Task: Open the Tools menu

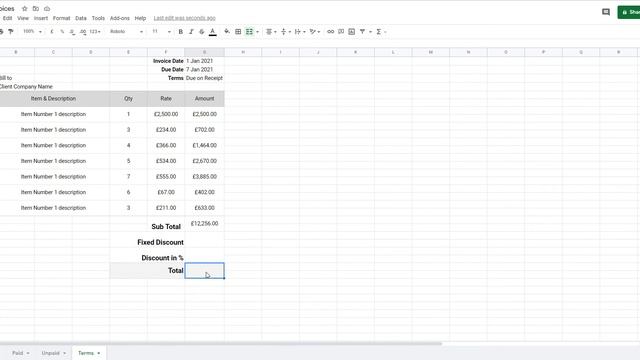Action: [x=98, y=18]
